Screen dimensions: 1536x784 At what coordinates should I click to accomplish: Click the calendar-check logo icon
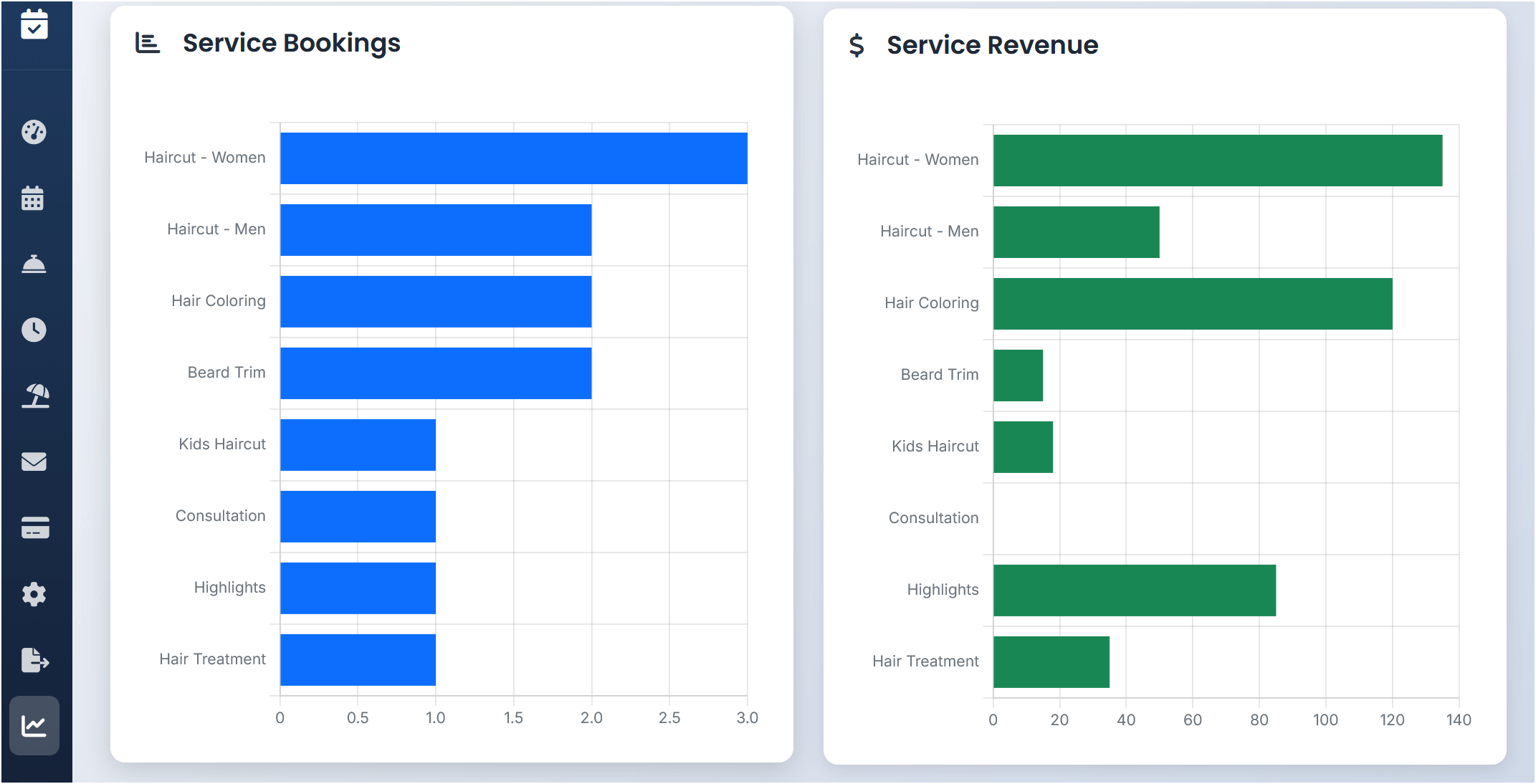click(x=34, y=24)
